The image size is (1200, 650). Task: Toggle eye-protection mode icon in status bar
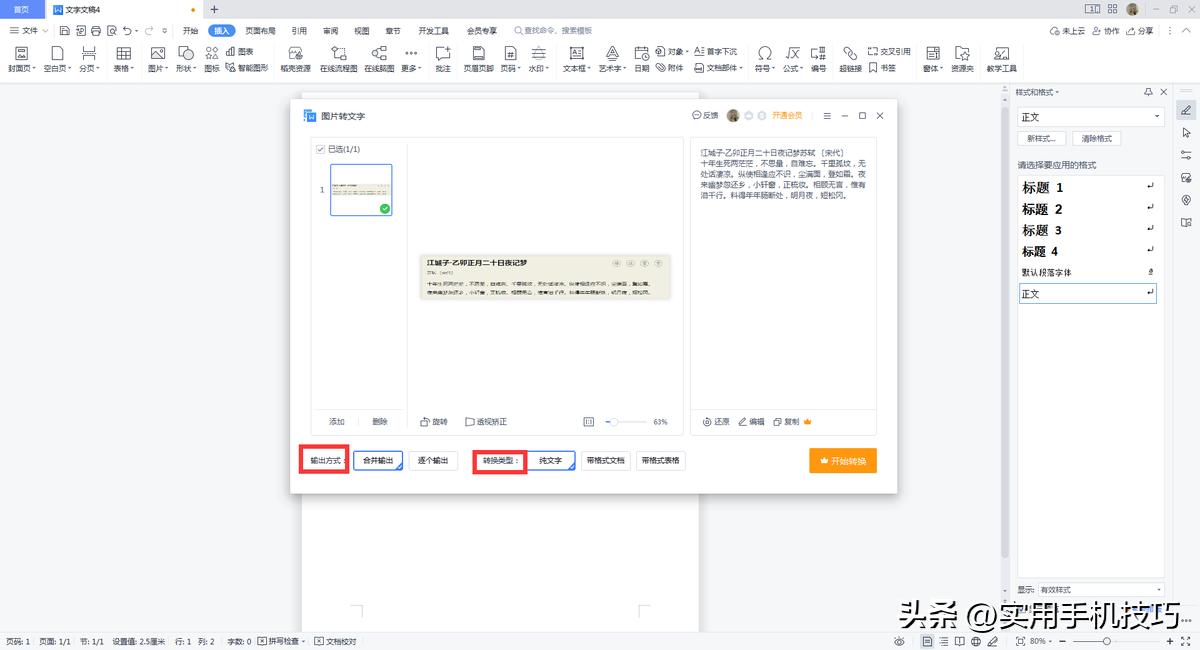click(x=900, y=641)
